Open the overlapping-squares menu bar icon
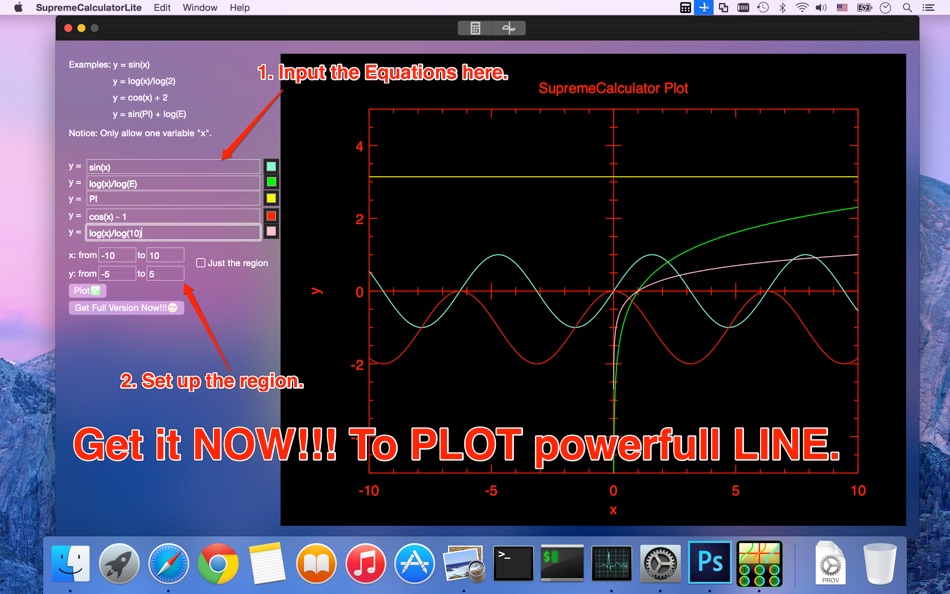950x594 pixels. click(723, 7)
